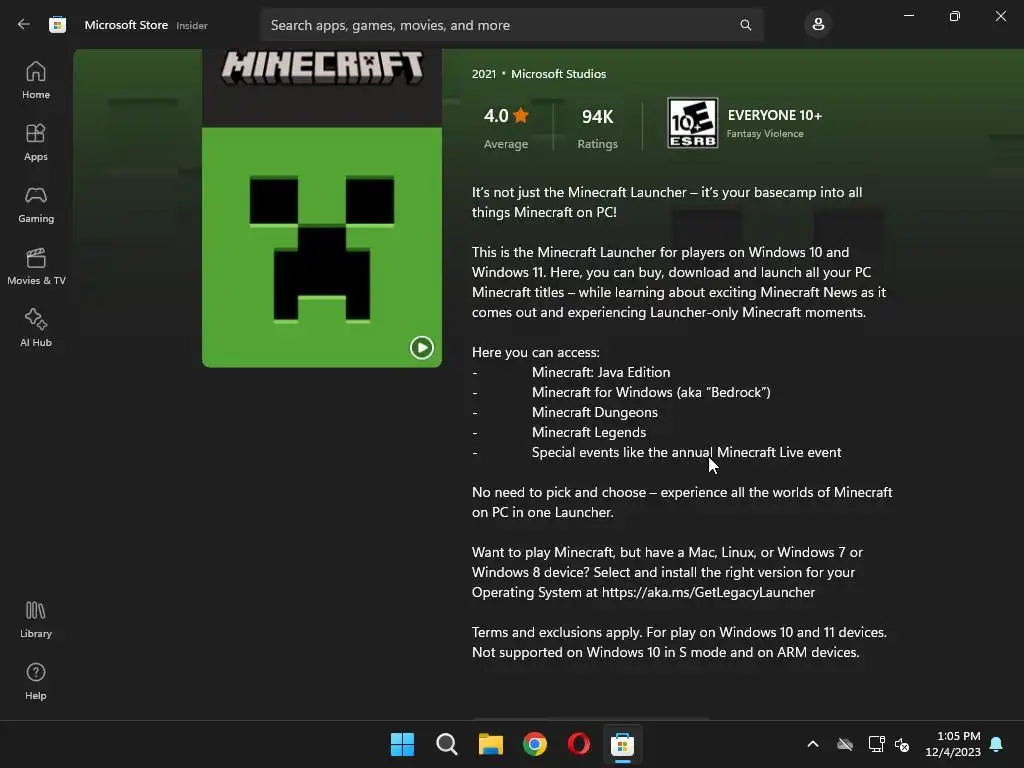The width and height of the screenshot is (1024, 768).
Task: Click the Insider label next to Microsoft Store
Action: tap(192, 25)
